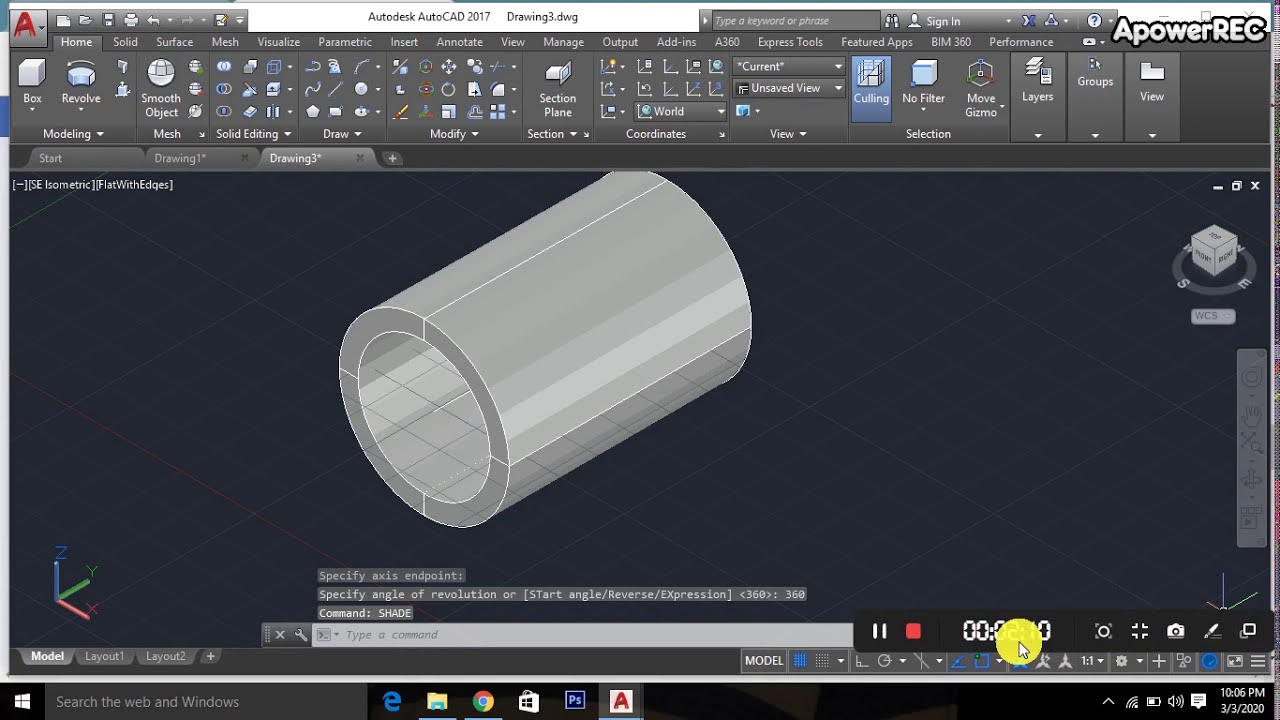The width and height of the screenshot is (1280, 720).
Task: Pause the ApowerREC recording
Action: [879, 631]
